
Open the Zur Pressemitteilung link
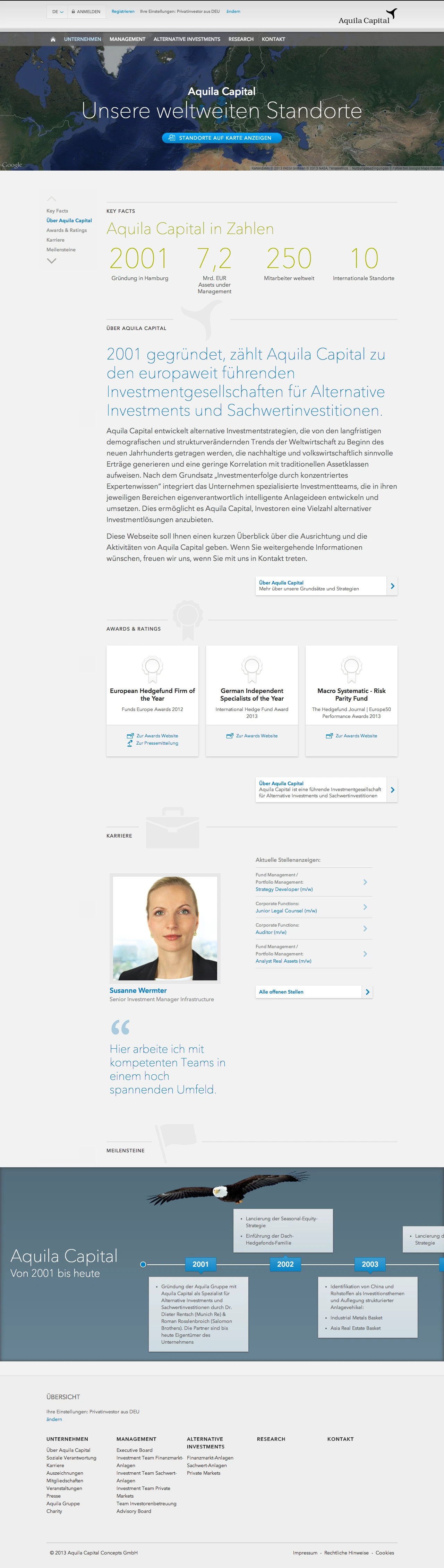(x=157, y=743)
